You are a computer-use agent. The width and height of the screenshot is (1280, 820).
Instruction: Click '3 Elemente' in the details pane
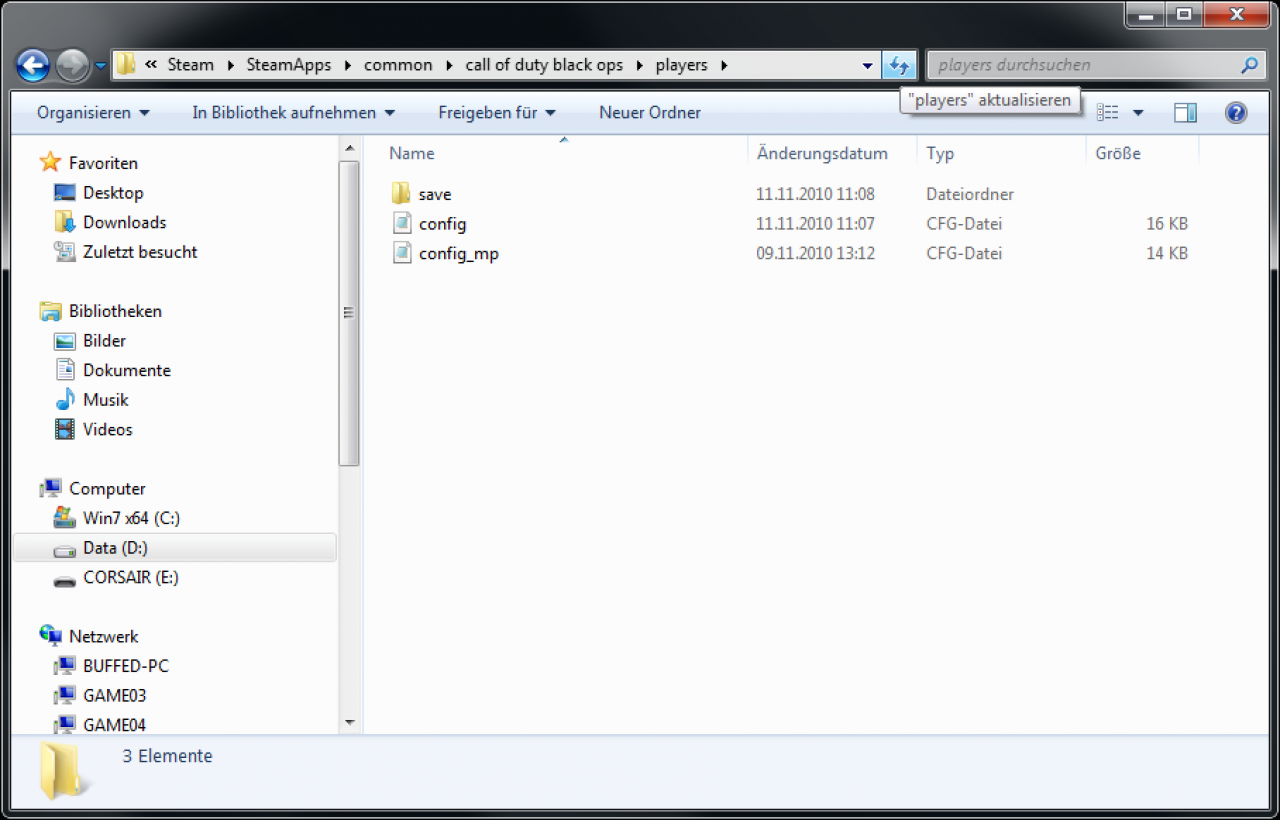click(167, 756)
